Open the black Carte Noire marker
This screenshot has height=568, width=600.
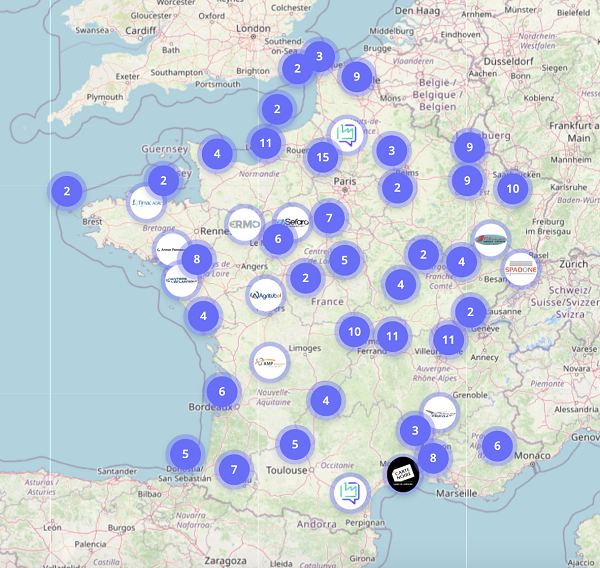404,472
